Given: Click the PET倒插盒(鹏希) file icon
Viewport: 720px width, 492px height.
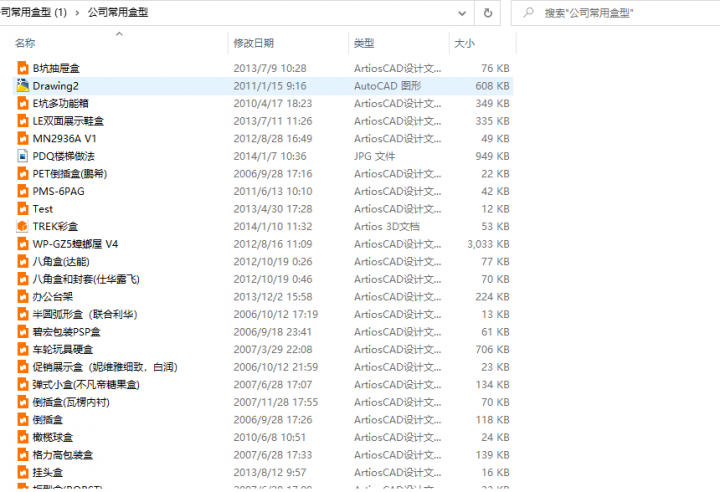Looking at the screenshot, I should tap(22, 174).
